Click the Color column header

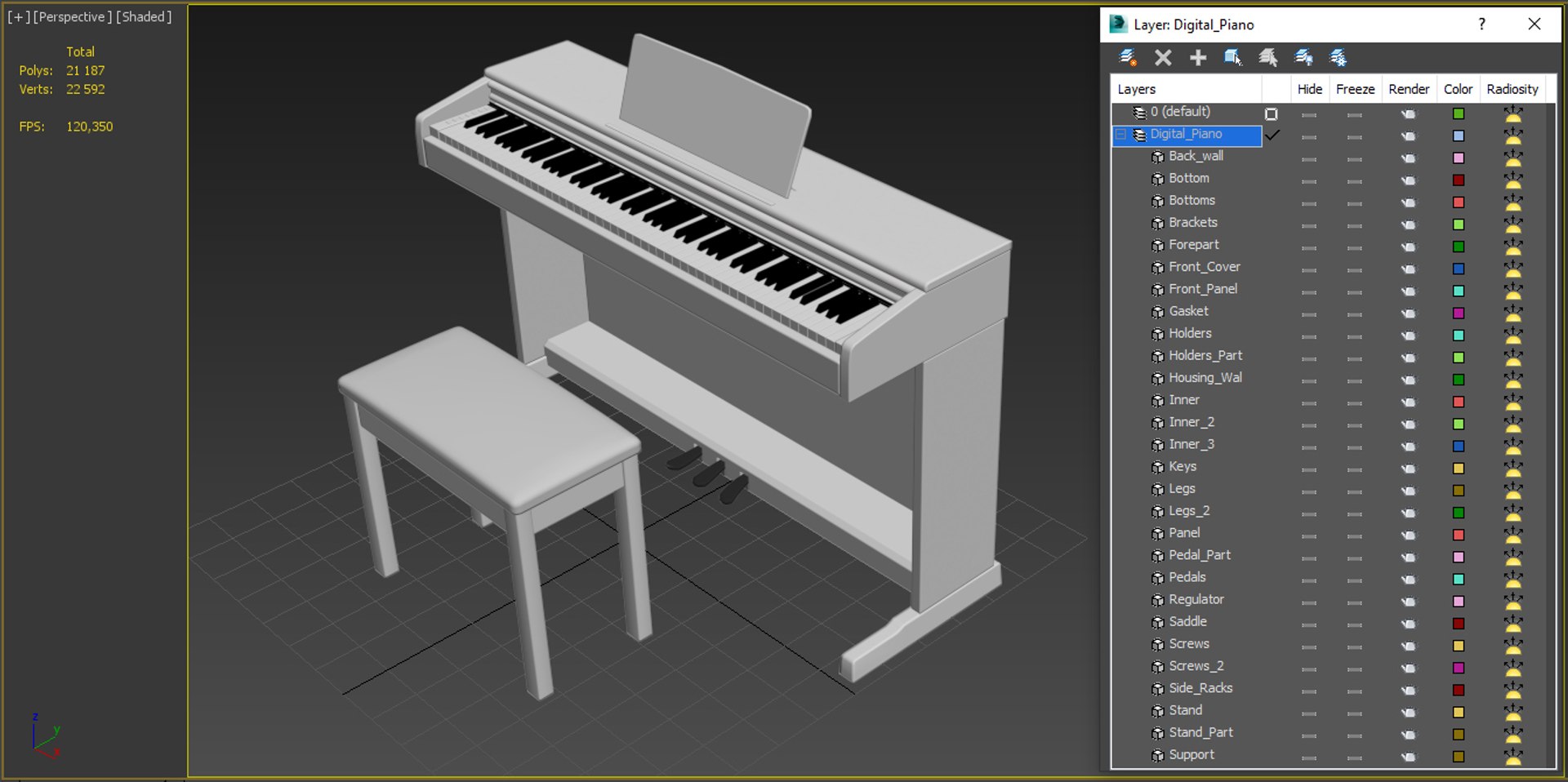(x=1458, y=89)
